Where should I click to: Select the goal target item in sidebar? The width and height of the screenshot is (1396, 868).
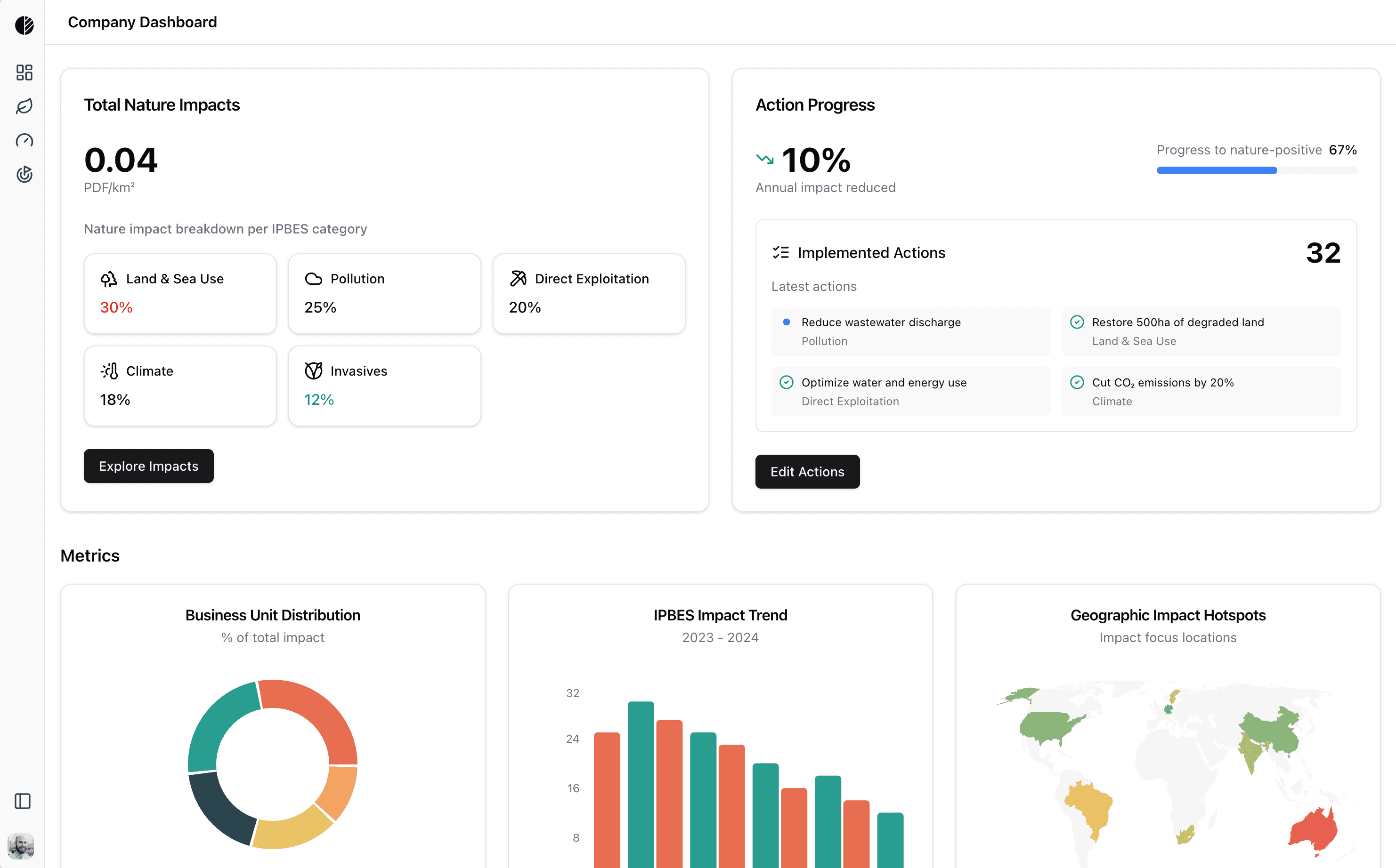click(x=24, y=175)
